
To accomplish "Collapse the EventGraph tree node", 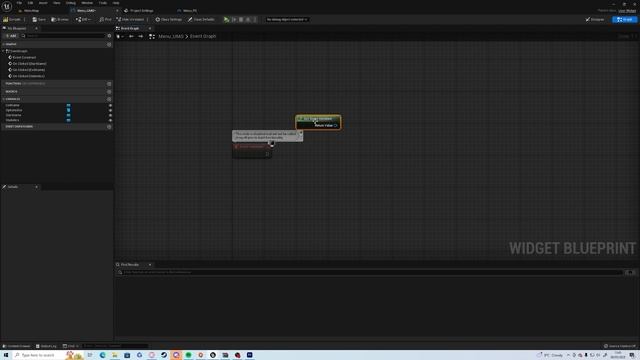I will pyautogui.click(x=4, y=51).
